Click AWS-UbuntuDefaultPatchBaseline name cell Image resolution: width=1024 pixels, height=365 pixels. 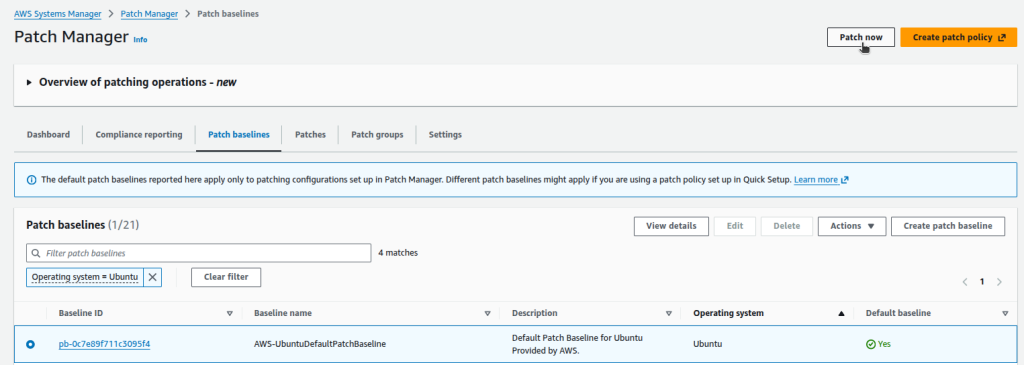(319, 344)
